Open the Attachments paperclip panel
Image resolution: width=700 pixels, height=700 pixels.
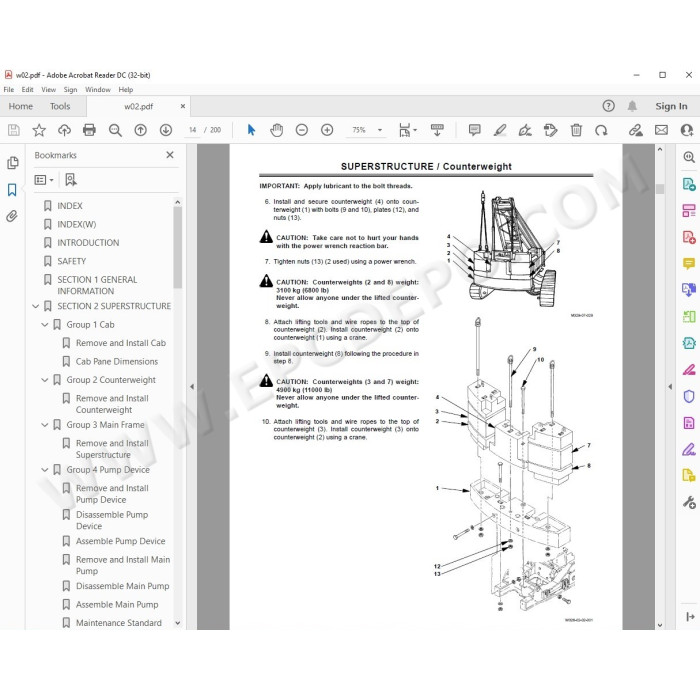pos(12,217)
